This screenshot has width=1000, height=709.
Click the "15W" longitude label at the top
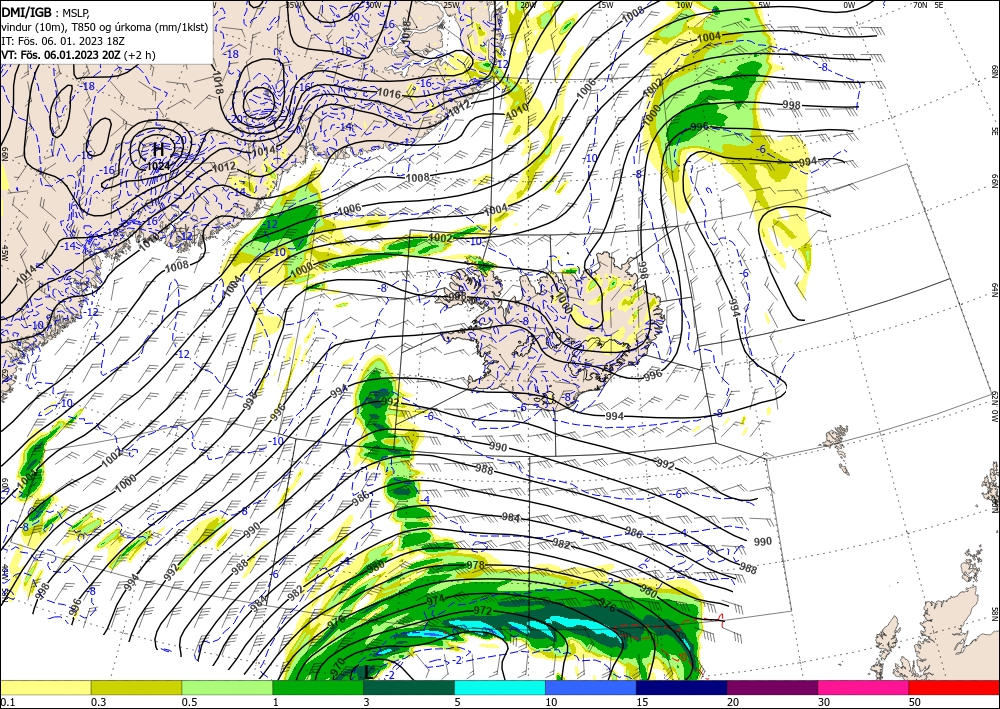606,5
